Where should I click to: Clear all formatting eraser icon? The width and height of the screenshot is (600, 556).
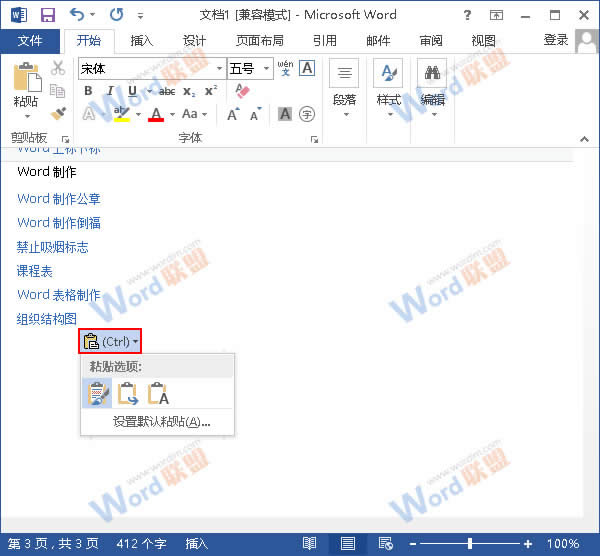(x=242, y=91)
